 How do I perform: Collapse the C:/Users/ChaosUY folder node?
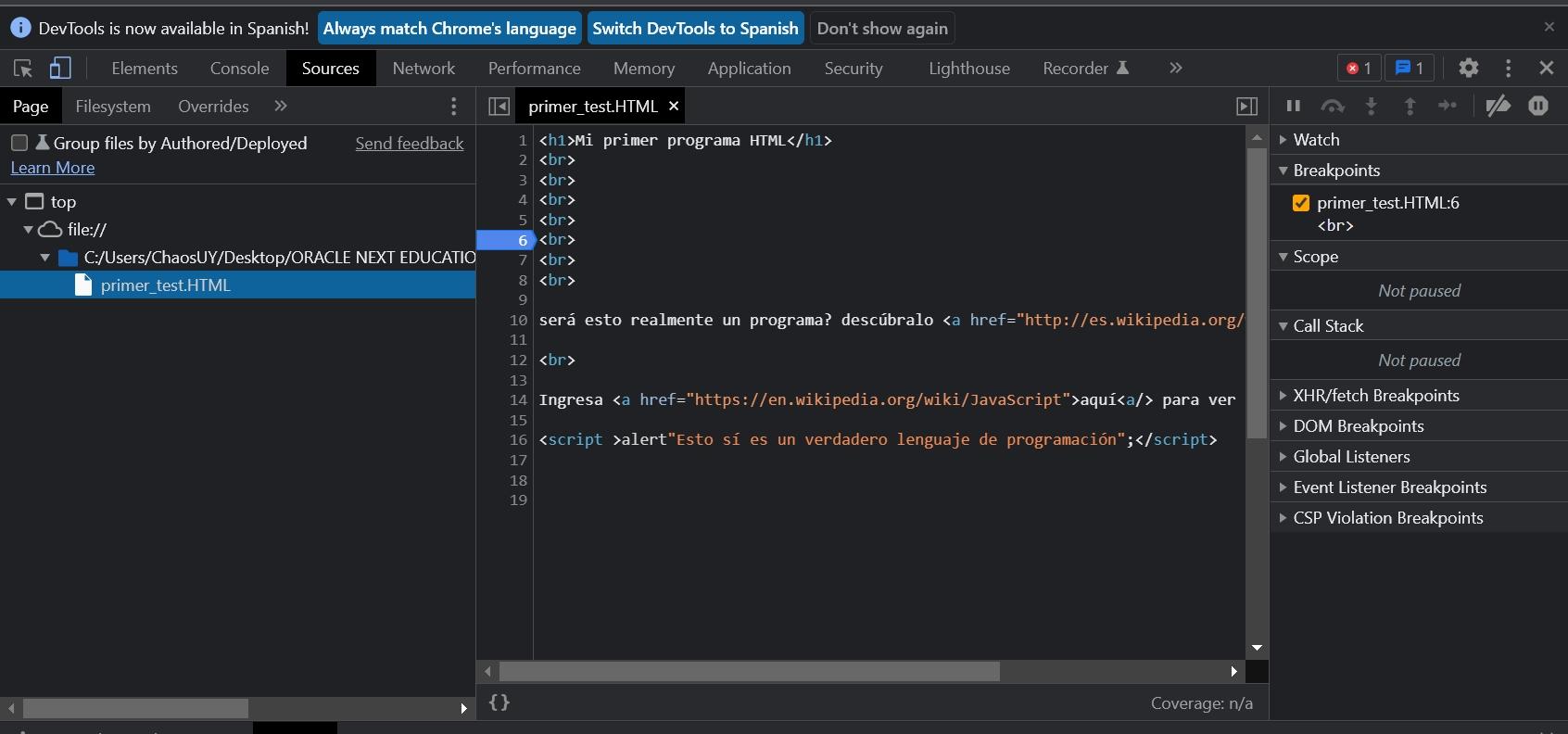(x=45, y=257)
